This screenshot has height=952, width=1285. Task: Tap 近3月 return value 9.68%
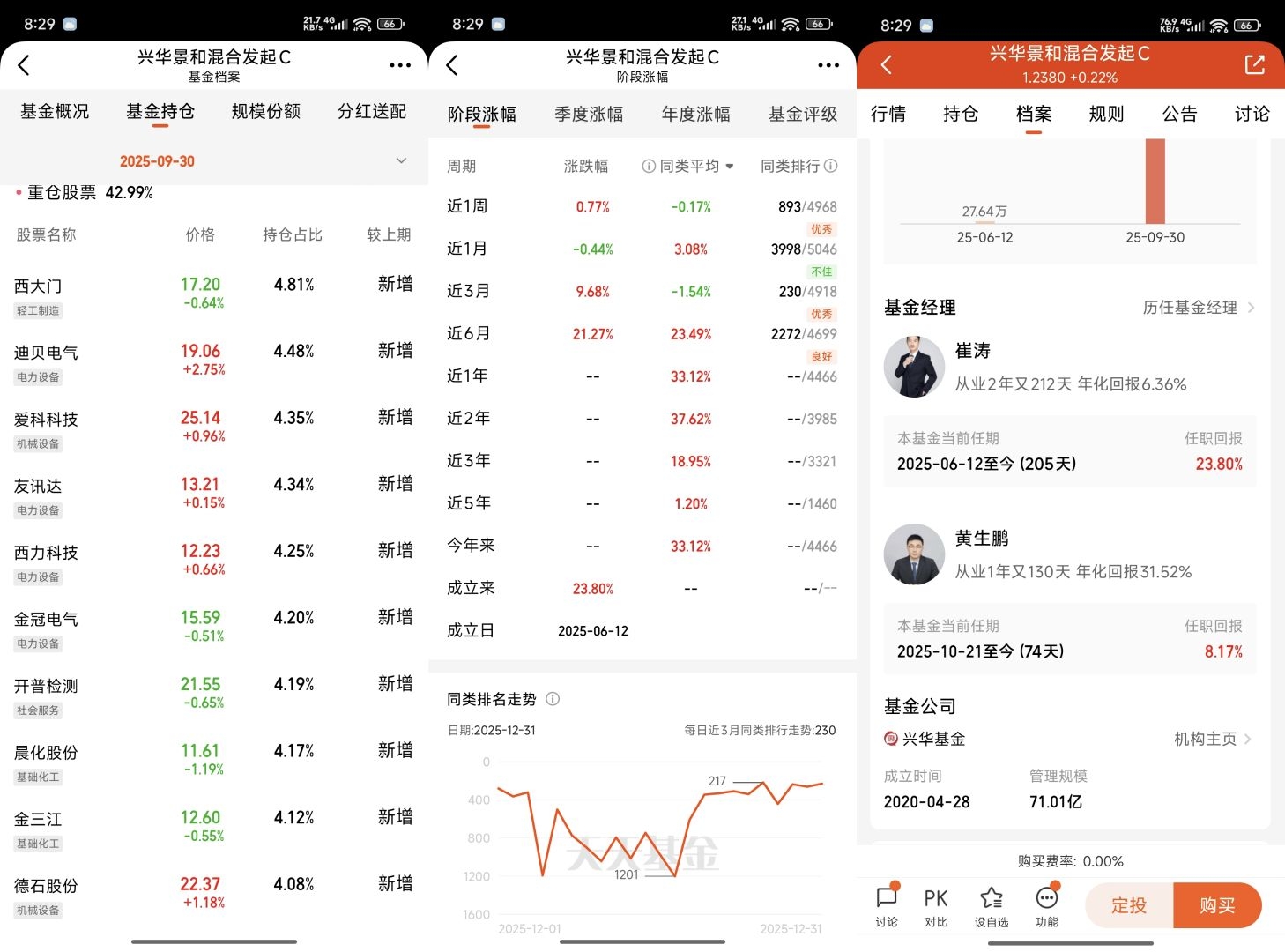(593, 292)
